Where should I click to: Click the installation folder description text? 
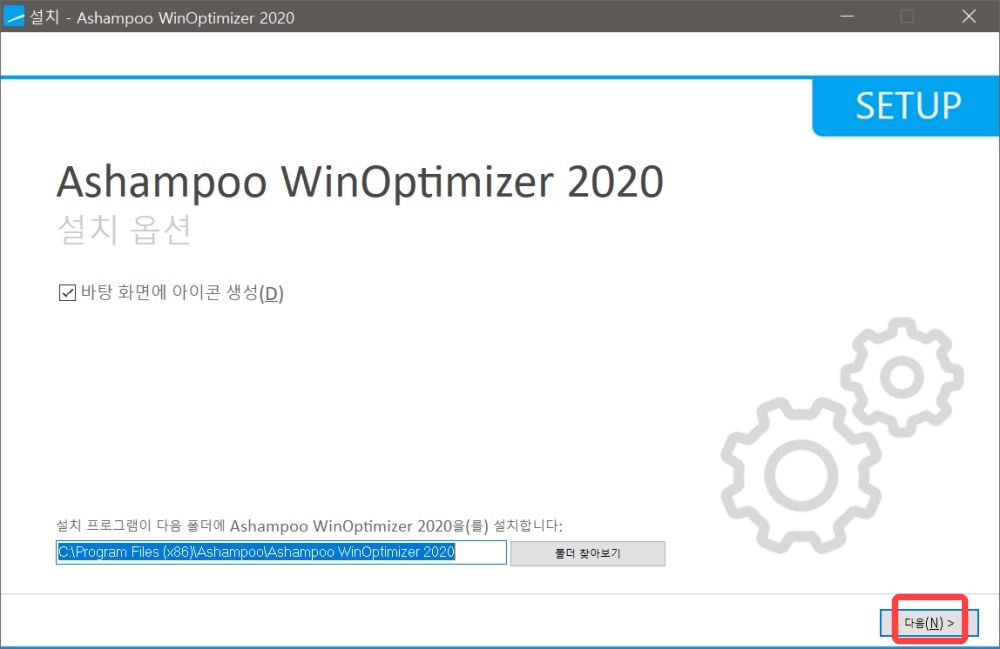point(310,525)
